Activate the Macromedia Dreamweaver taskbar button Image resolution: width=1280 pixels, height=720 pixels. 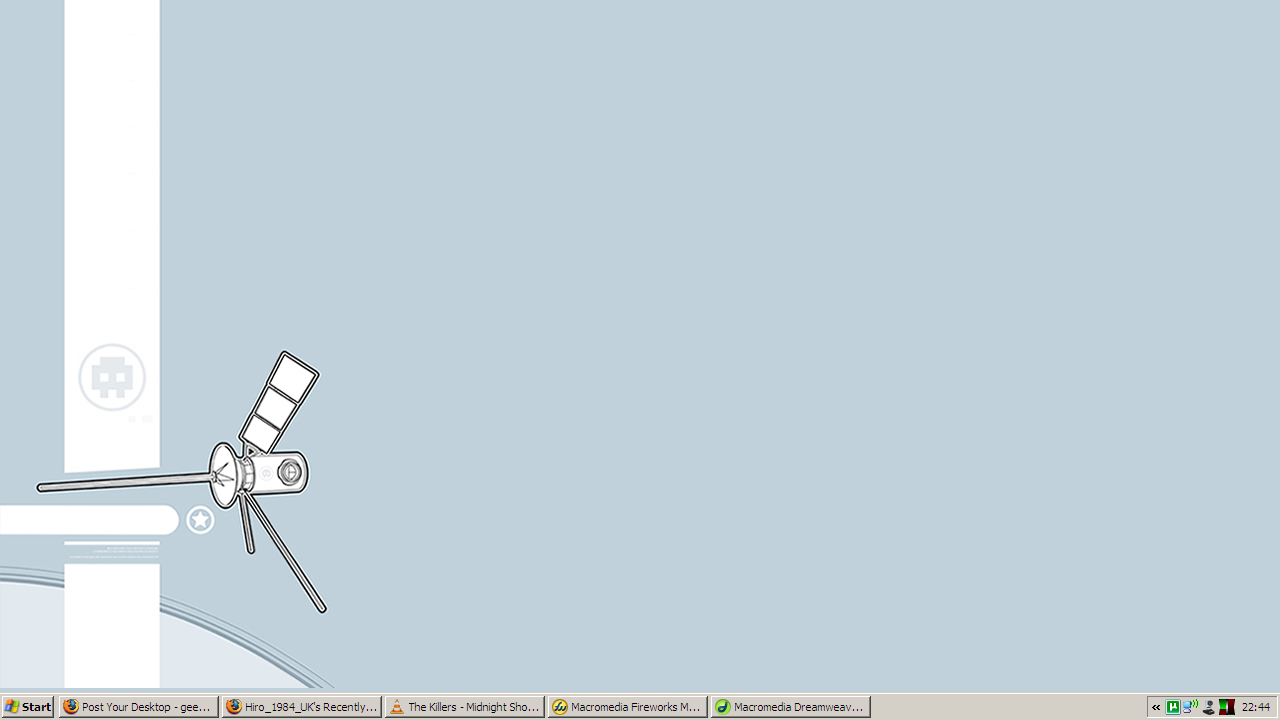click(791, 707)
